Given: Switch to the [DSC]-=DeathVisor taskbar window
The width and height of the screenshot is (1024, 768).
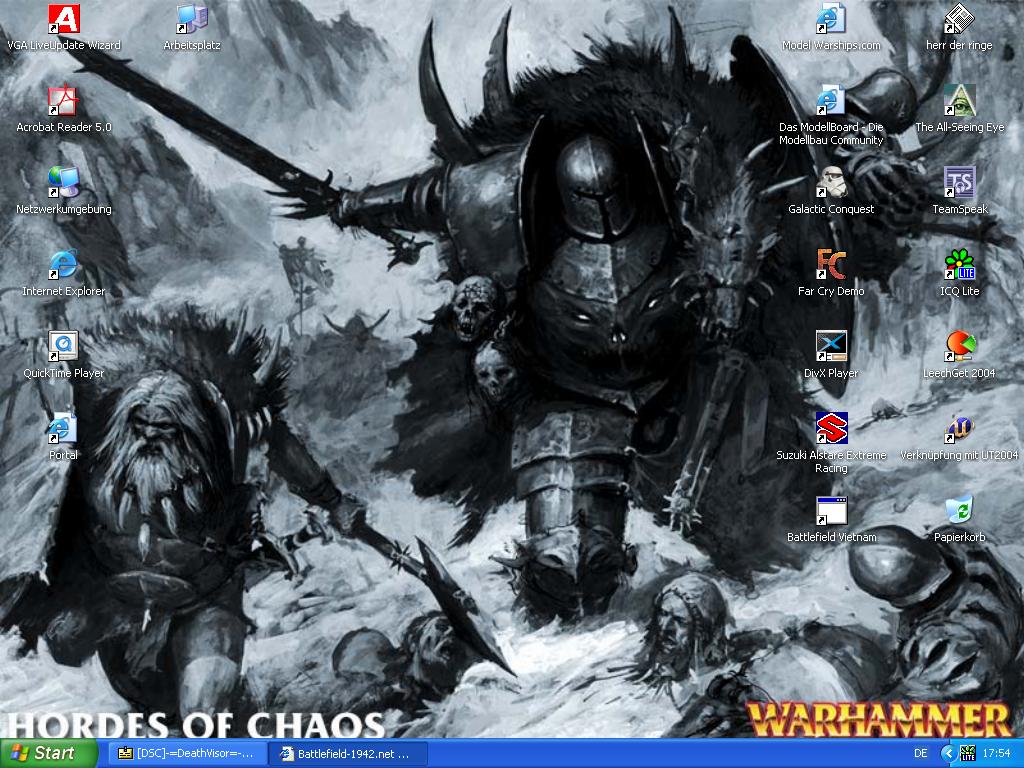Looking at the screenshot, I should pos(187,753).
